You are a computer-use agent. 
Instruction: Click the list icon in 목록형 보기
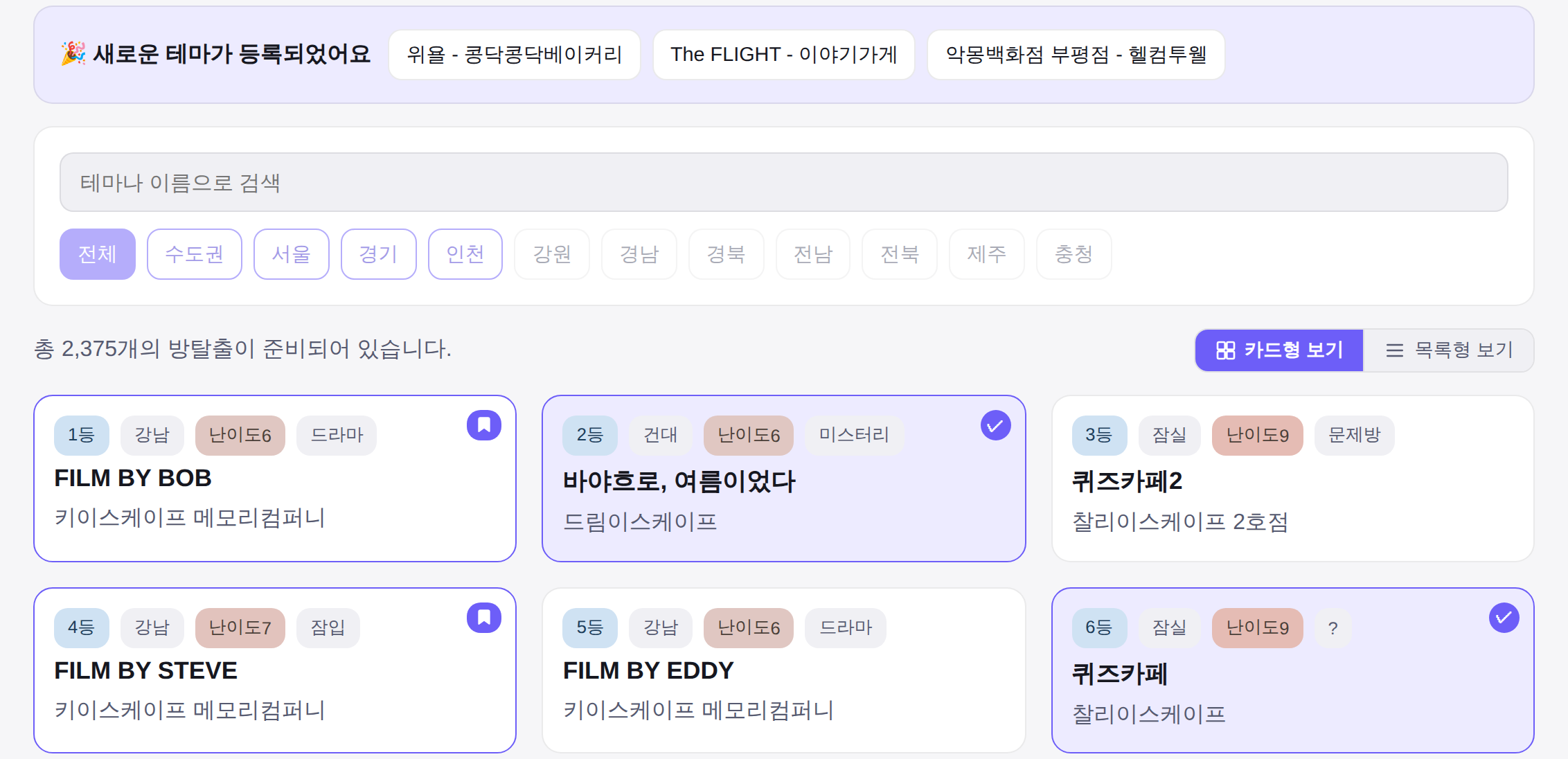(1394, 350)
